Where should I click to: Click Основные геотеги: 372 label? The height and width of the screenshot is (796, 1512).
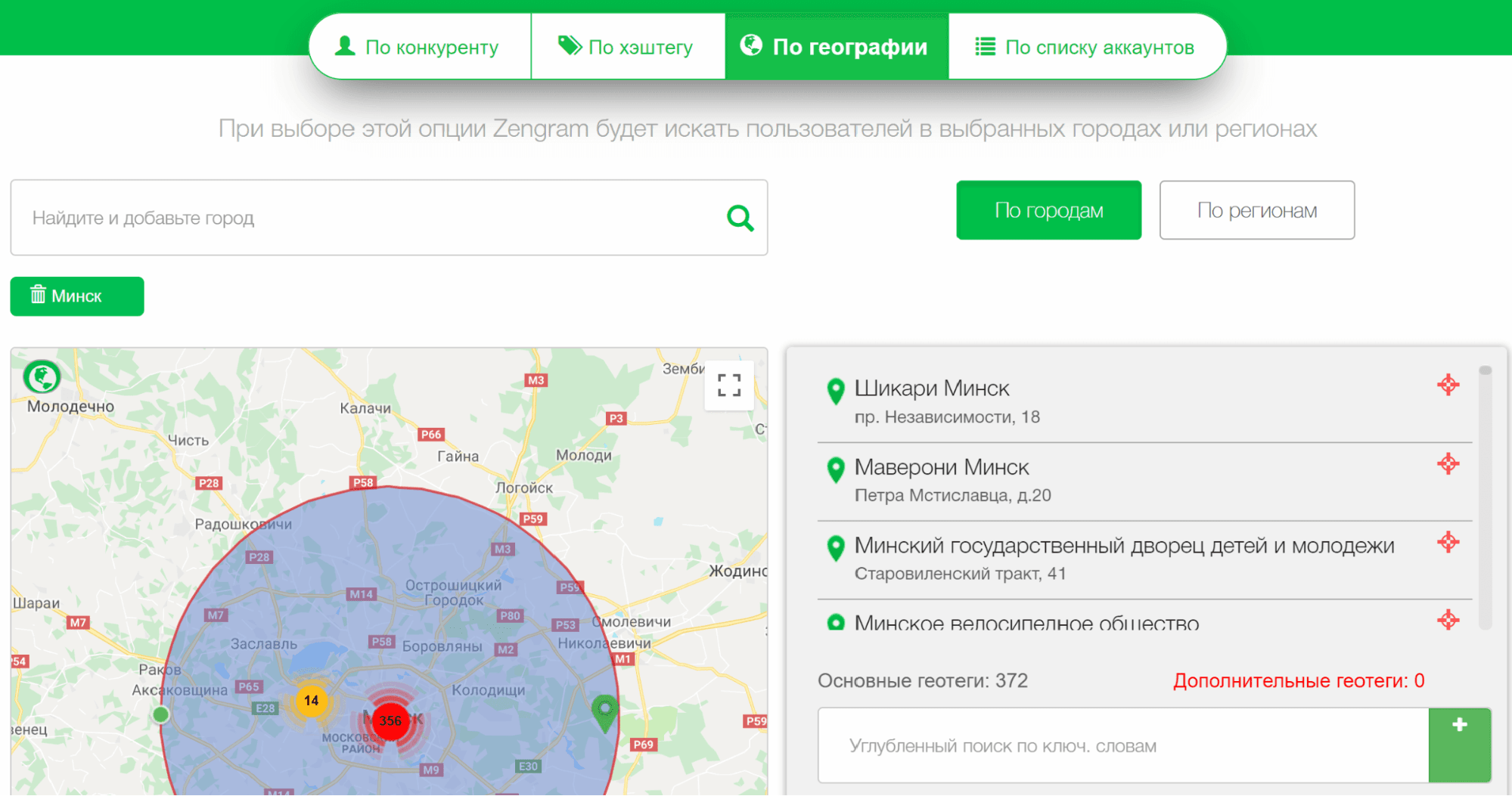tap(922, 681)
